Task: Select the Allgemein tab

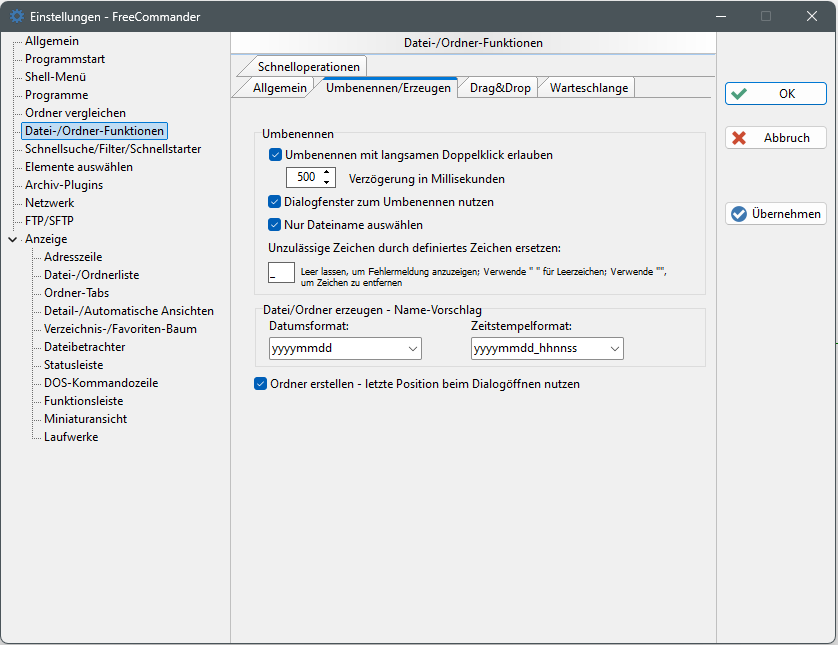Action: pyautogui.click(x=279, y=88)
